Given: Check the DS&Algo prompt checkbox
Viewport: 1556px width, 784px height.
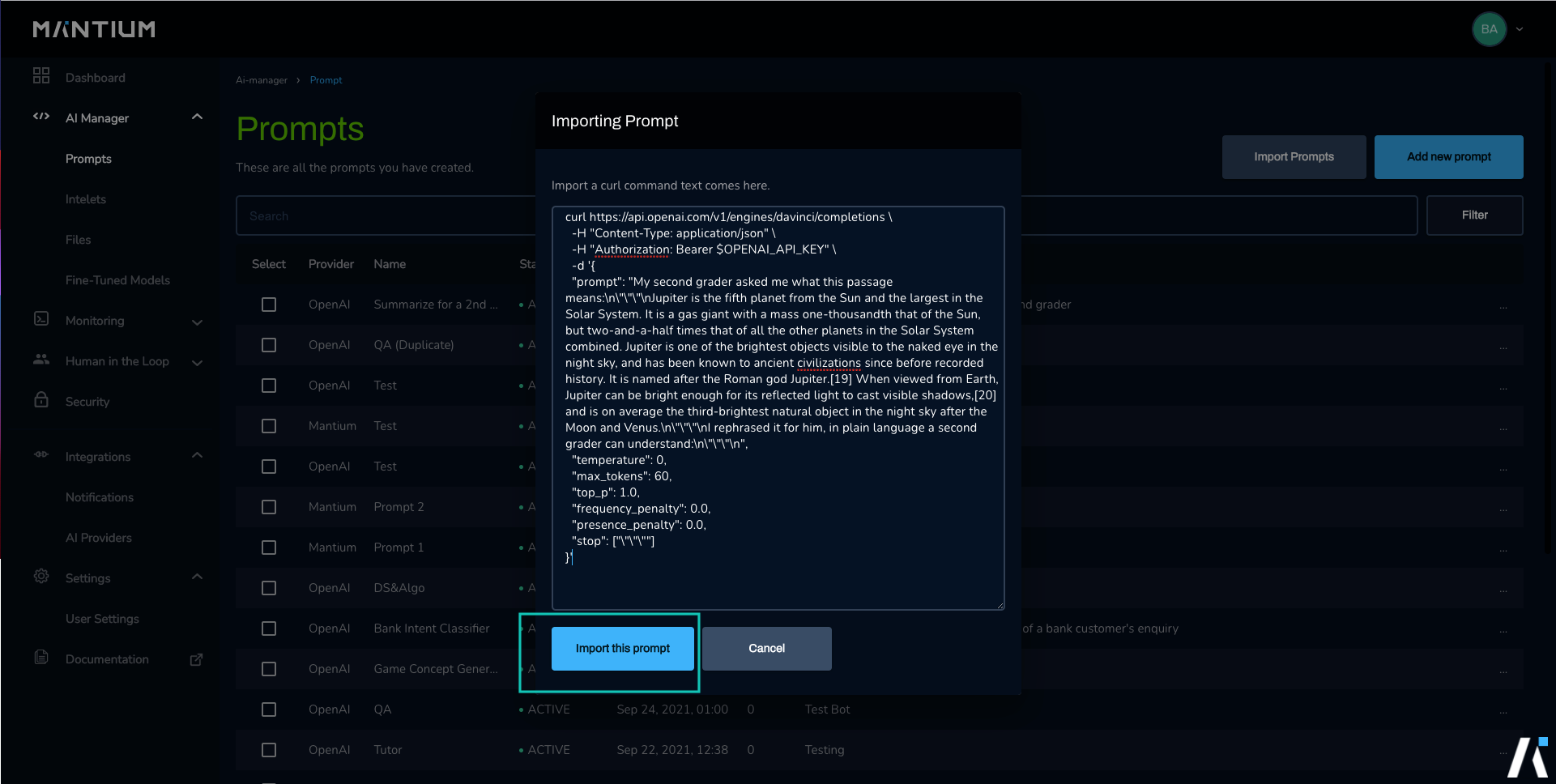Looking at the screenshot, I should point(269,588).
